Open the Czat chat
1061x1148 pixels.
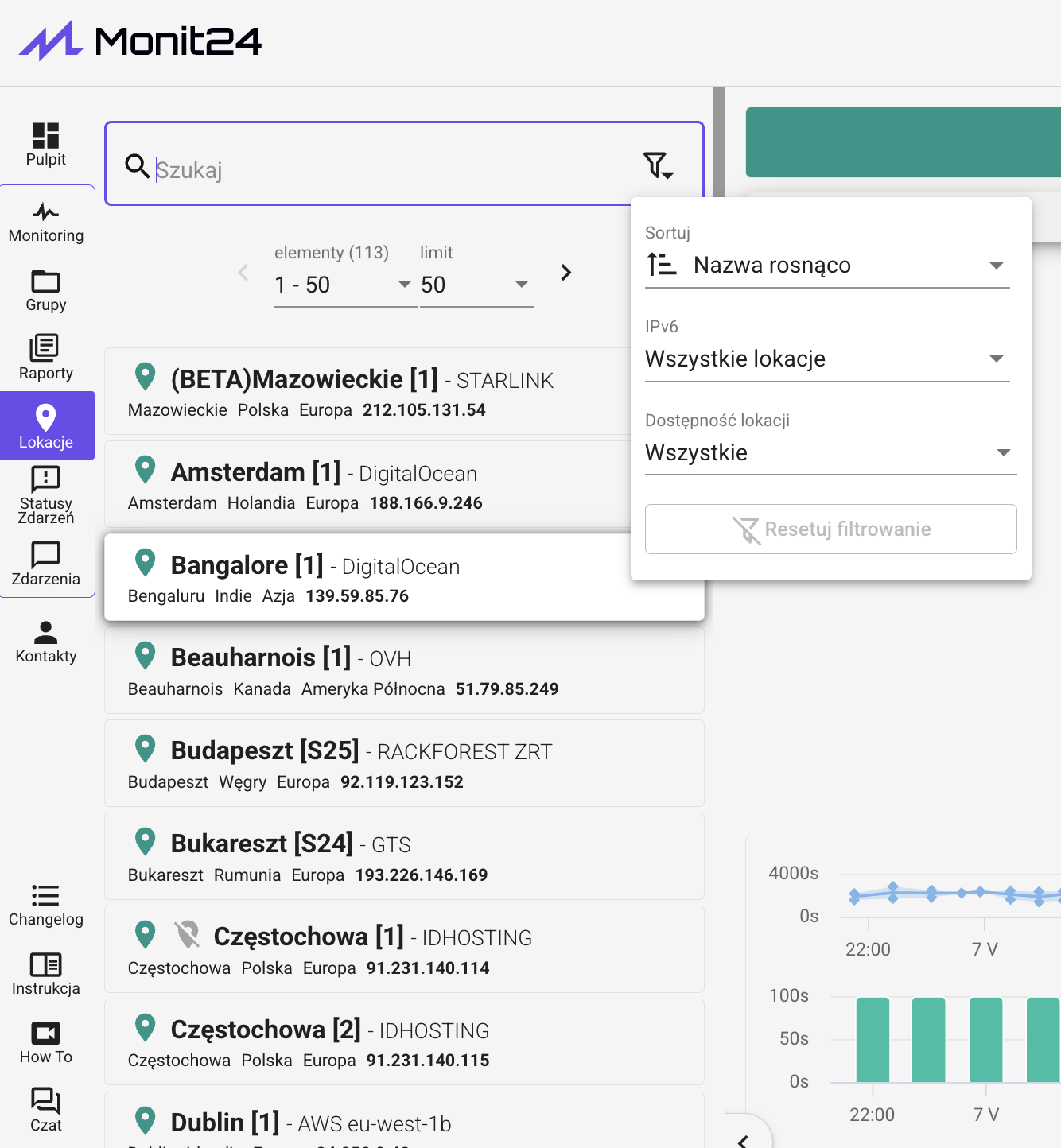click(x=46, y=1110)
